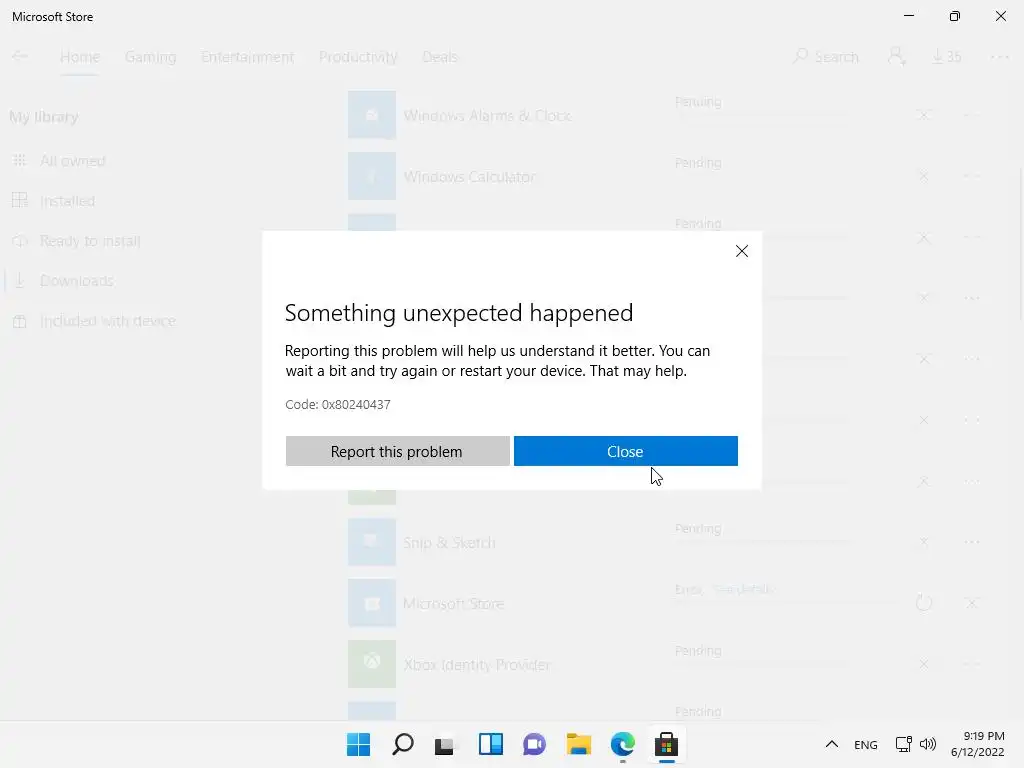Cancel the Windows Calculator download
This screenshot has height=768, width=1024.
coord(923,176)
